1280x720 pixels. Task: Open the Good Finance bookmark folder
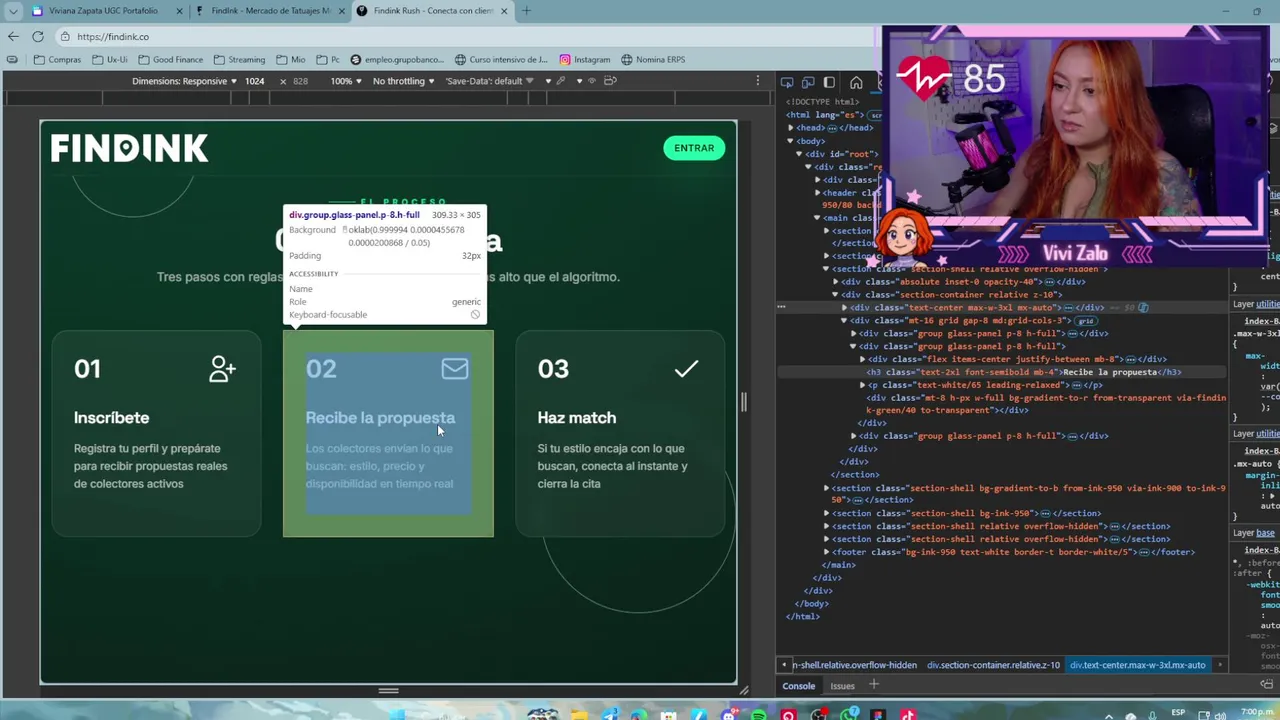(x=170, y=59)
